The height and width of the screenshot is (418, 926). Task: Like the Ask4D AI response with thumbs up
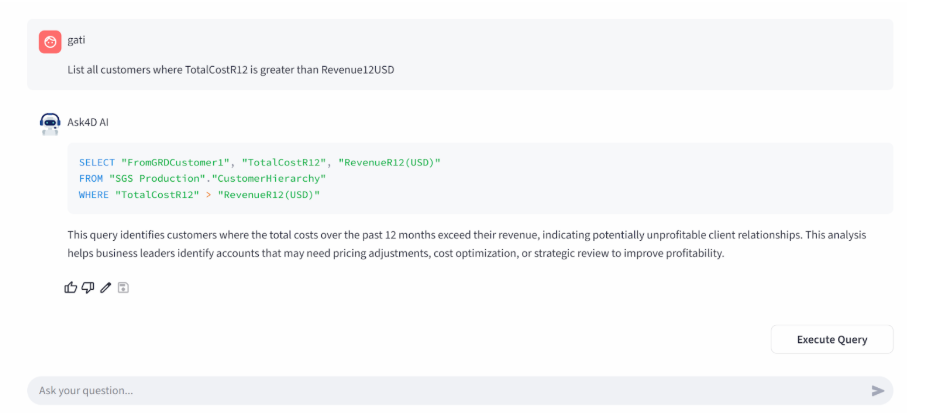[71, 288]
